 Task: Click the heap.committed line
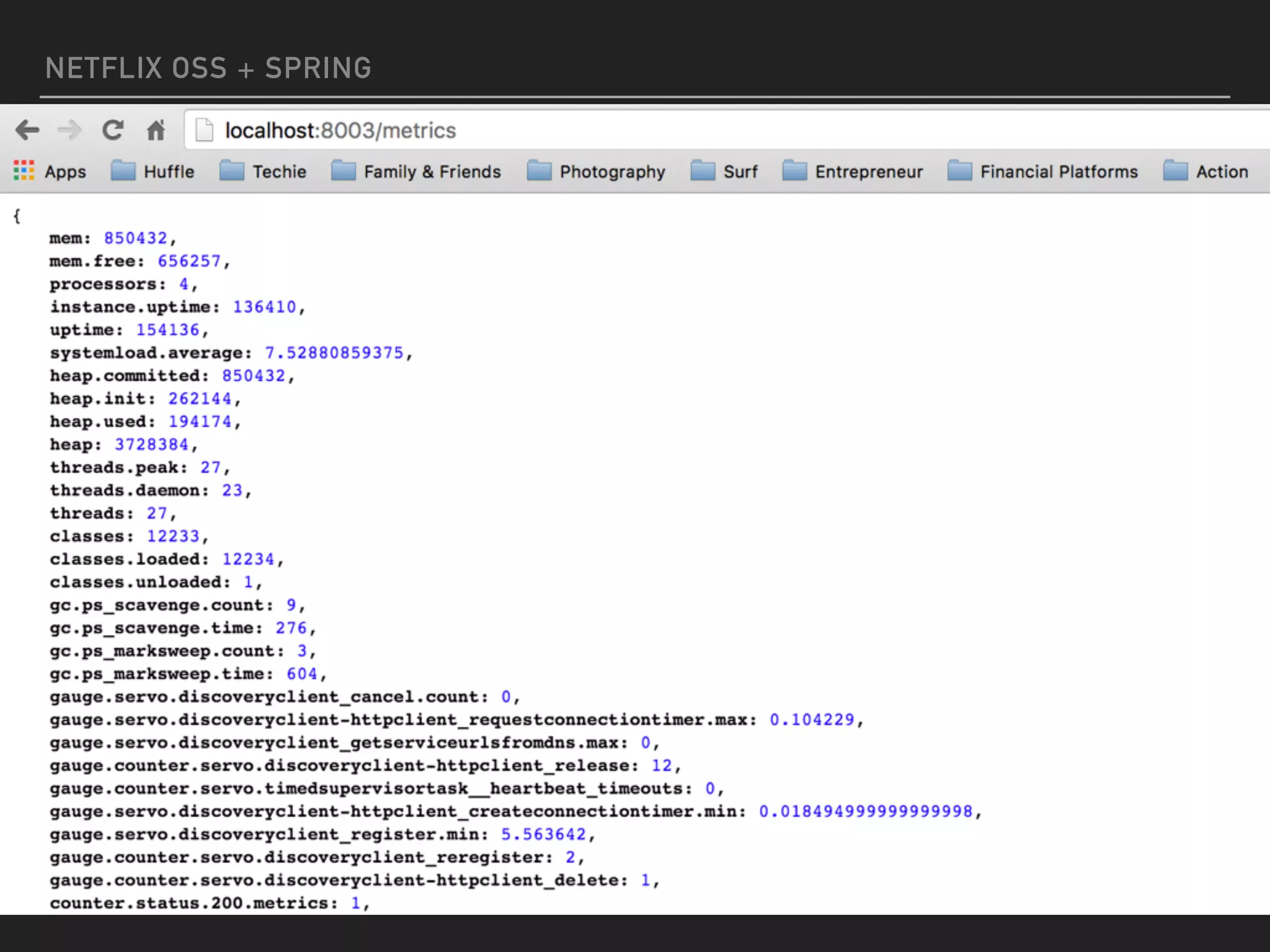click(x=172, y=376)
